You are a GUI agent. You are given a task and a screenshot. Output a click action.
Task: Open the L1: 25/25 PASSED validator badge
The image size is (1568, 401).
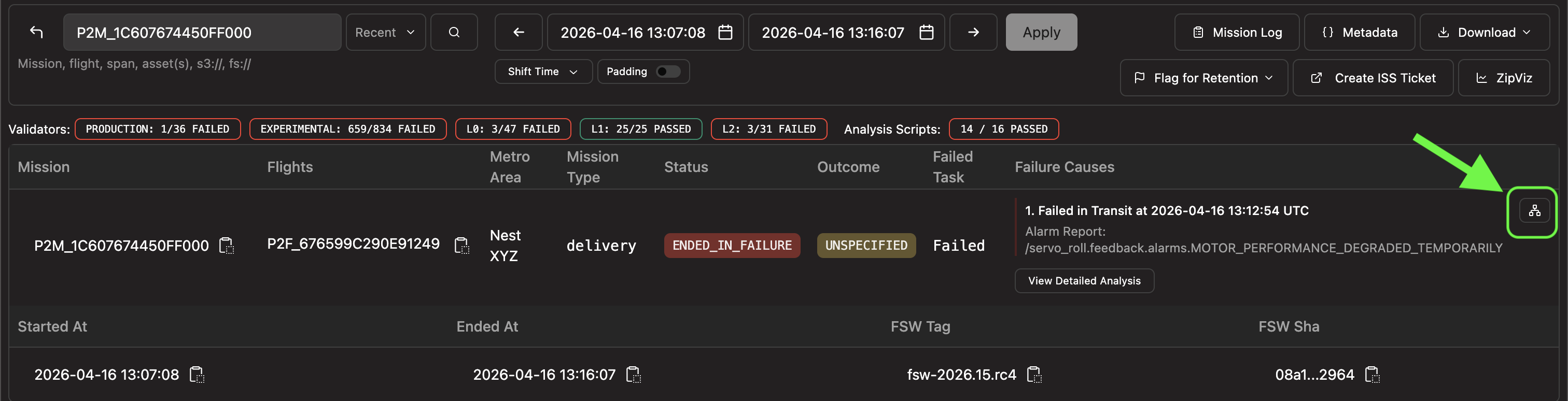(x=641, y=129)
